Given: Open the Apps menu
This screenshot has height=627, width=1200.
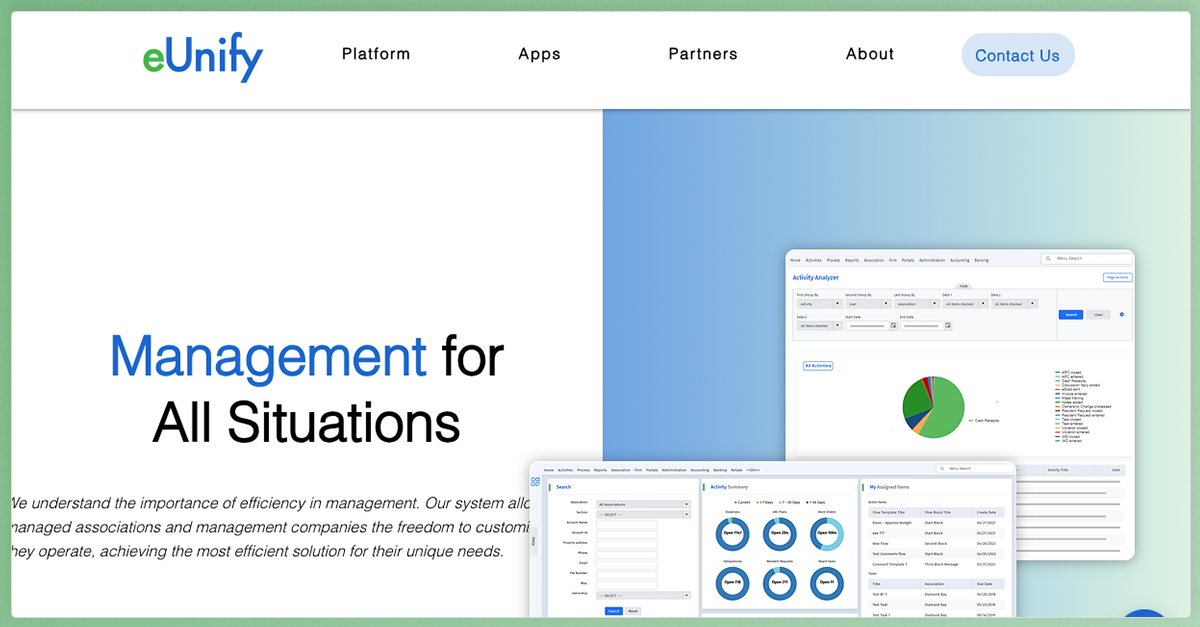Looking at the screenshot, I should (x=539, y=54).
